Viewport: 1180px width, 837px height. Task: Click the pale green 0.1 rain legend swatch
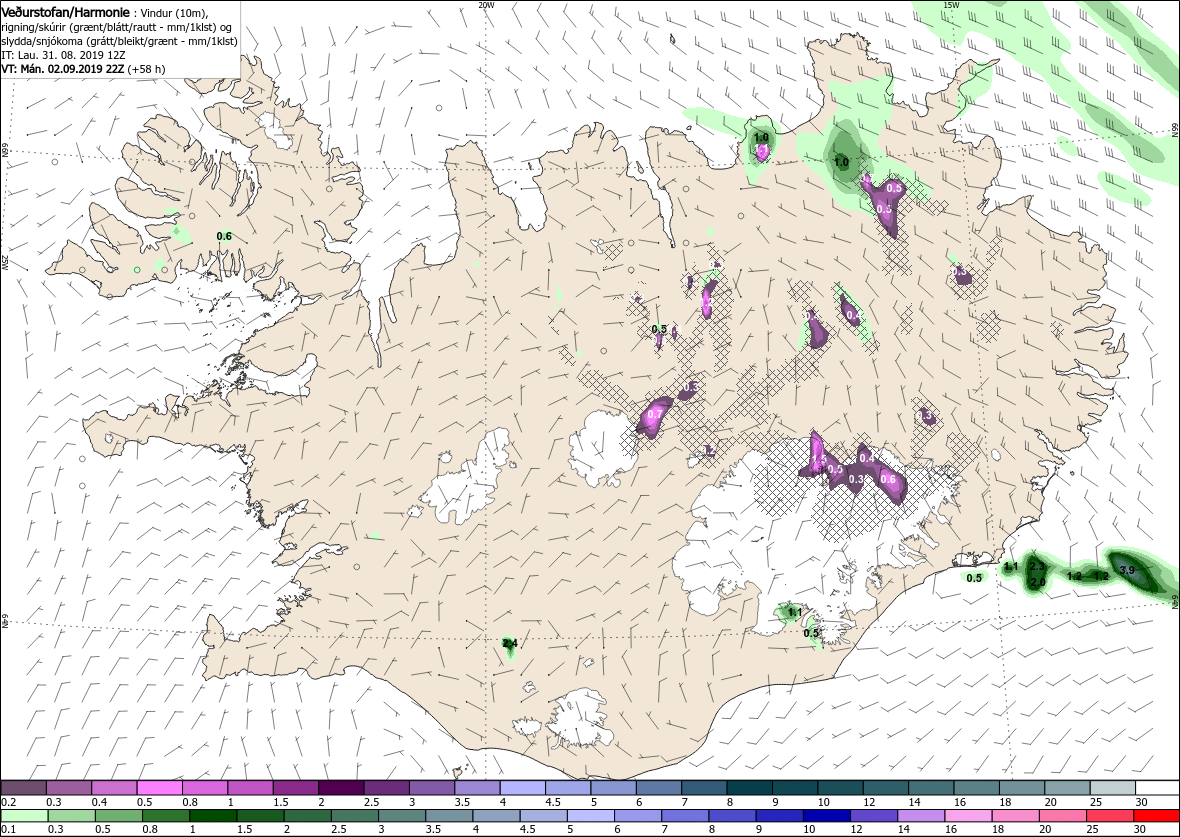pos(24,816)
